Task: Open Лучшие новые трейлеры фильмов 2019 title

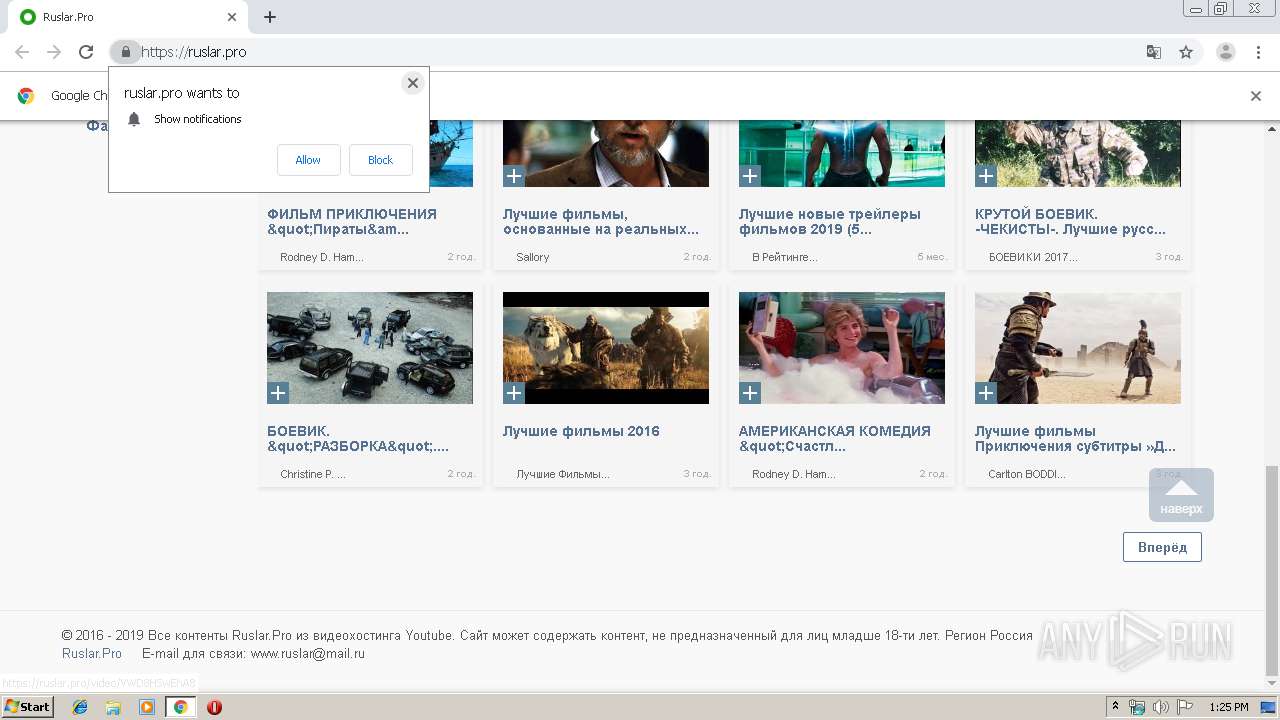Action: (x=830, y=221)
